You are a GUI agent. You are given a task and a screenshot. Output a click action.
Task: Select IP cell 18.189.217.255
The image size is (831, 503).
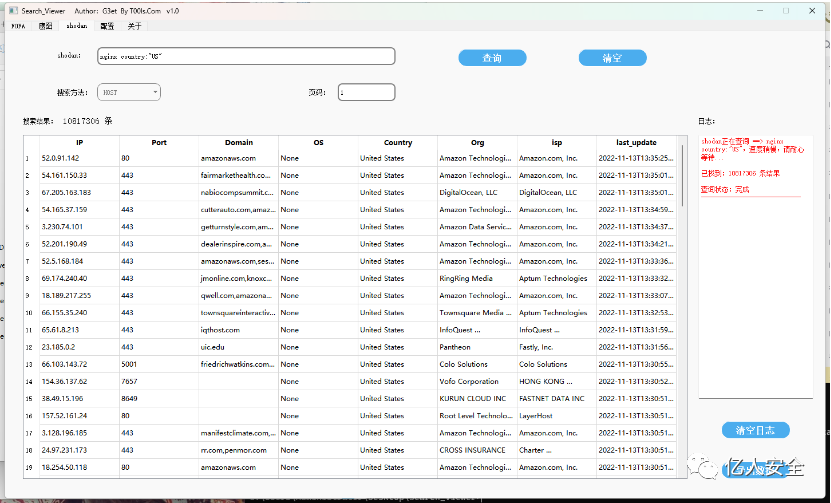coord(79,295)
